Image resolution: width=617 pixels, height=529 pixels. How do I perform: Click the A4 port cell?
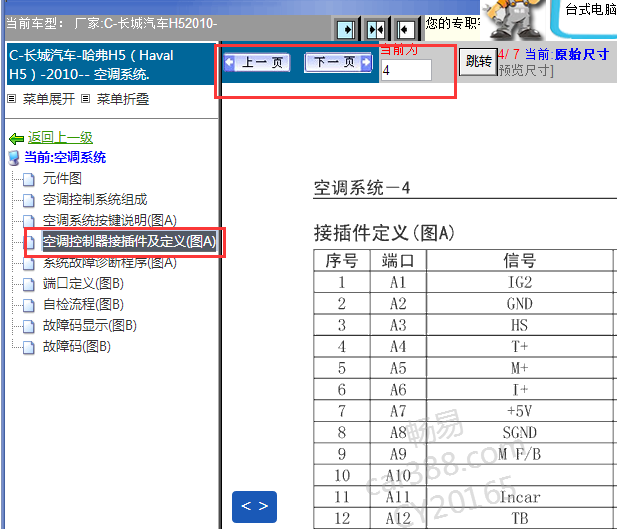pyautogui.click(x=398, y=347)
